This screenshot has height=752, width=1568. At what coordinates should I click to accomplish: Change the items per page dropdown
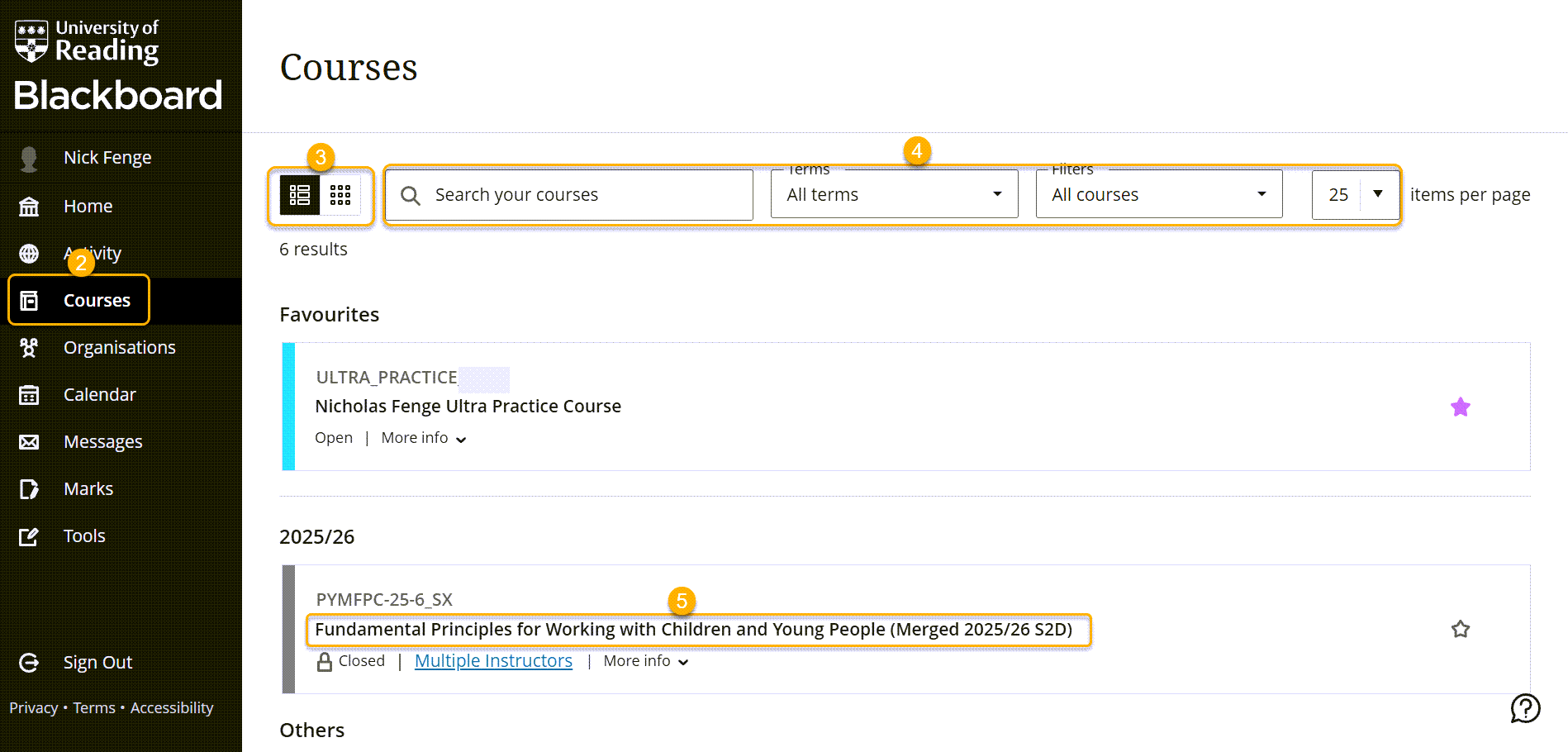(x=1355, y=195)
